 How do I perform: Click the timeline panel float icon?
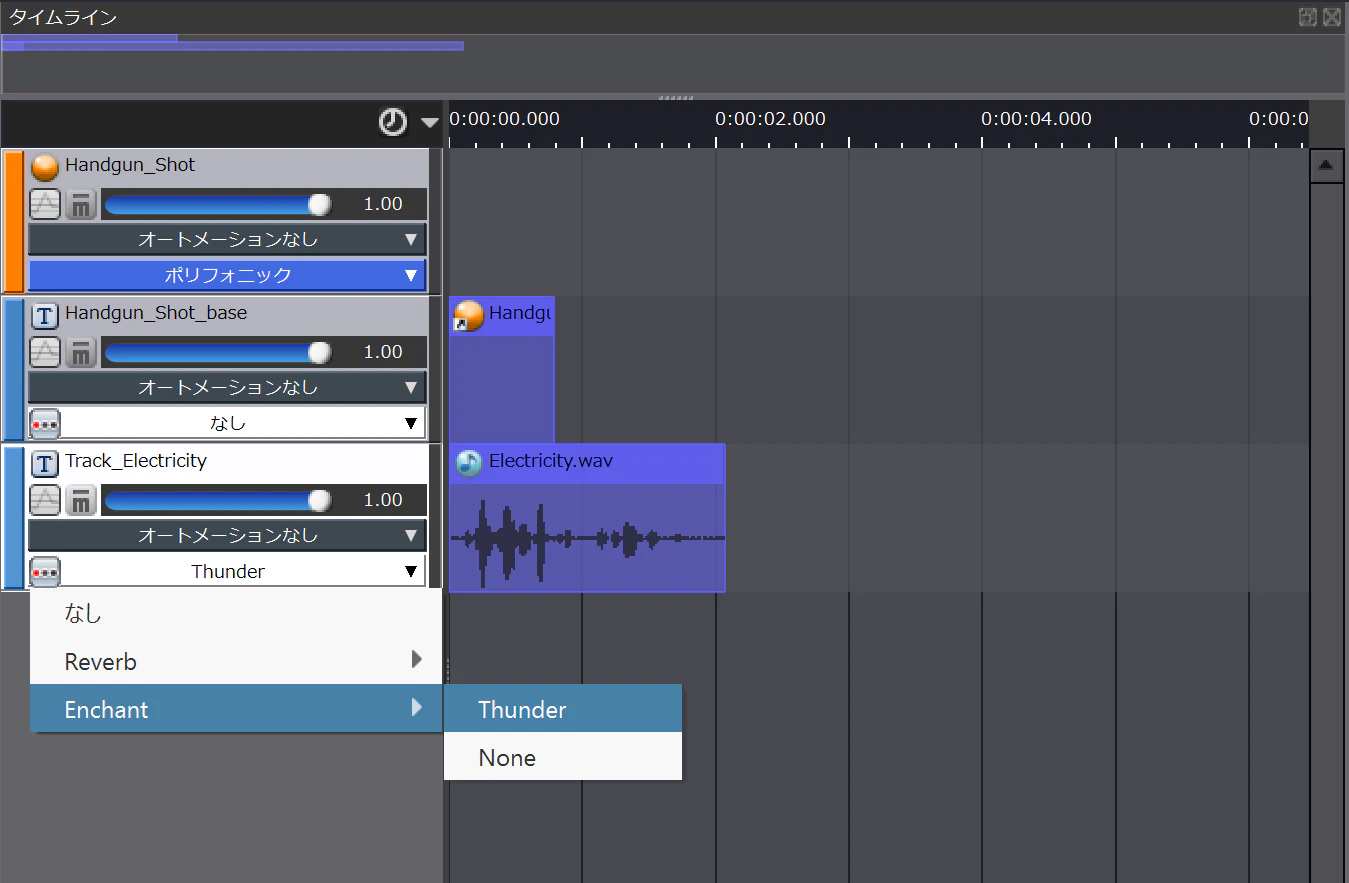point(1308,17)
